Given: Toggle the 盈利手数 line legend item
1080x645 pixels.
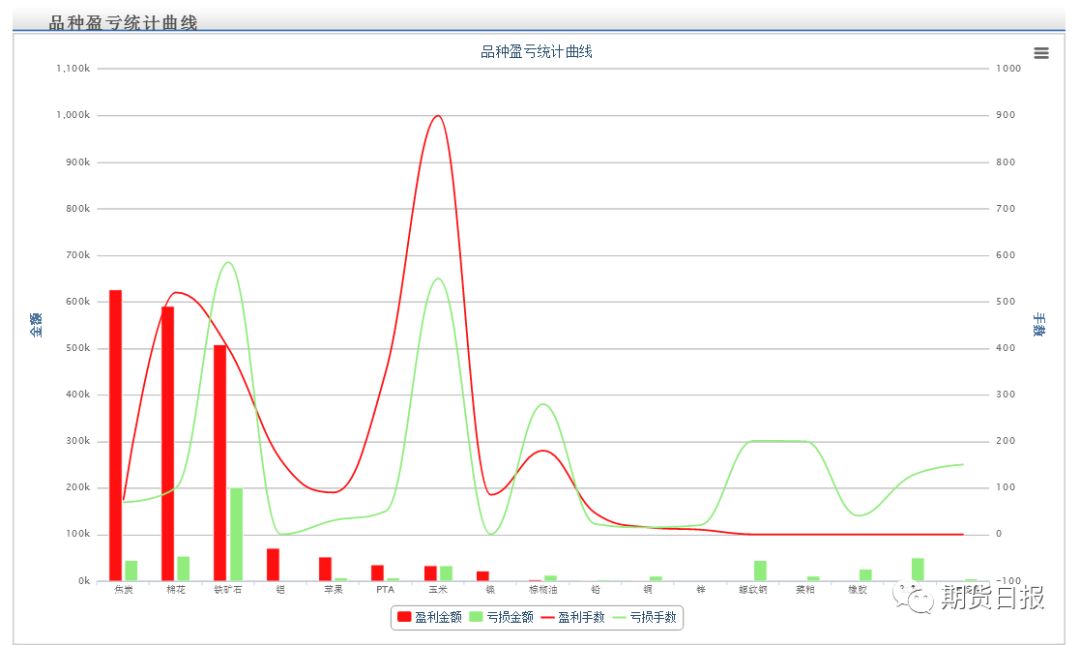Looking at the screenshot, I should point(572,617).
